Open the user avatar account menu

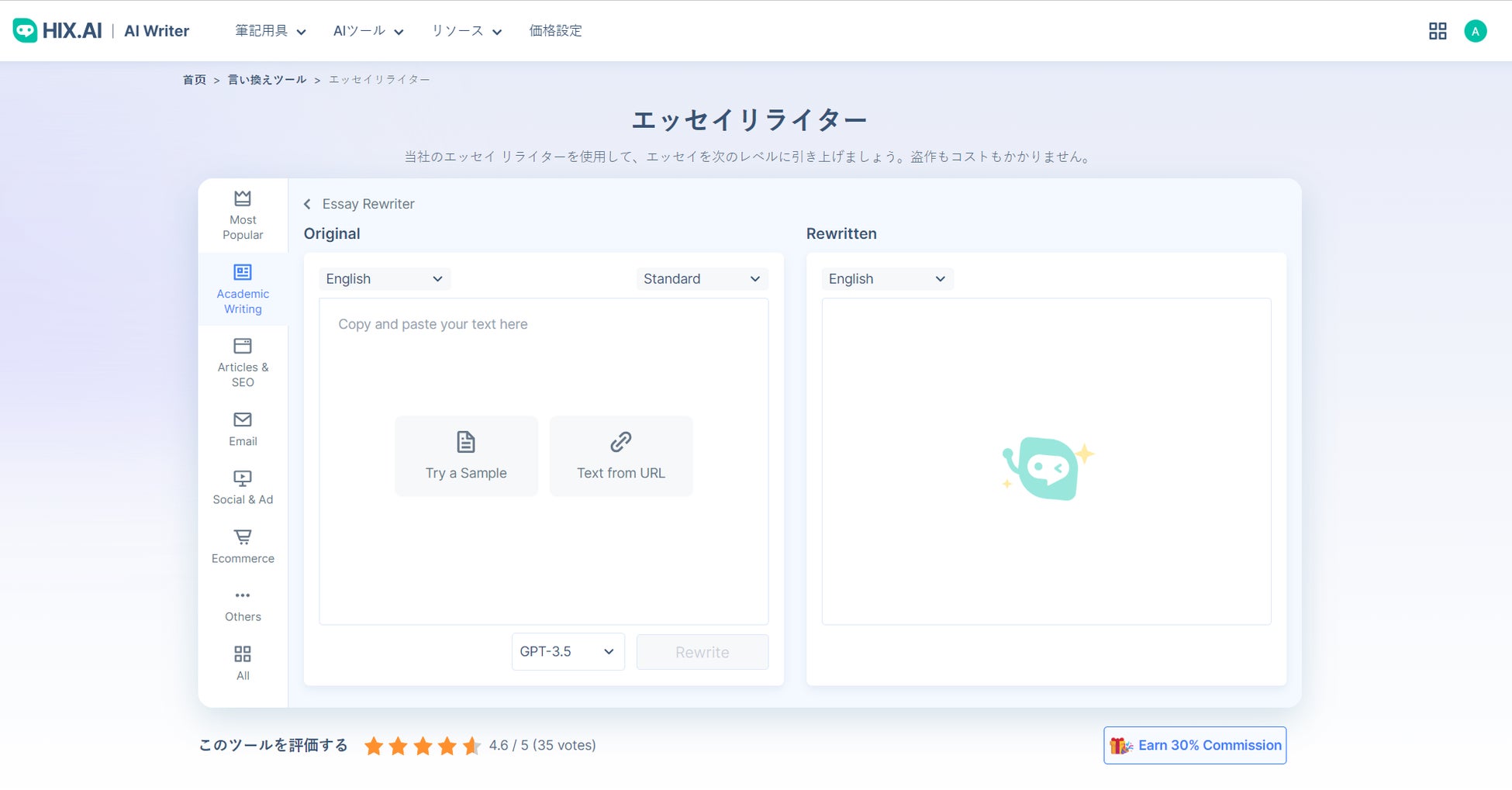point(1475,31)
